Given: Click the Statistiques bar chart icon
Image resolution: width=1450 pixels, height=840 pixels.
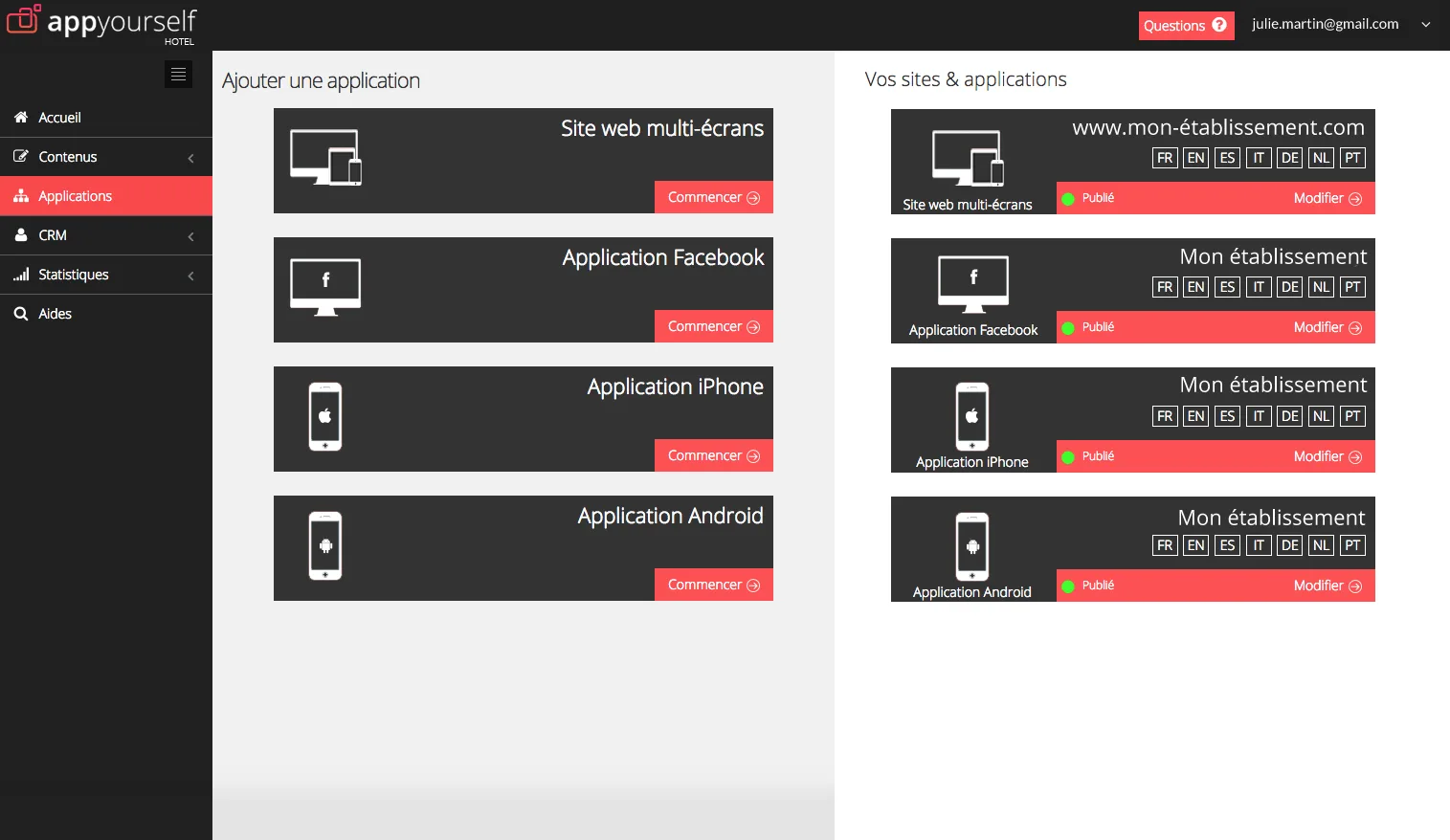Looking at the screenshot, I should click(21, 274).
